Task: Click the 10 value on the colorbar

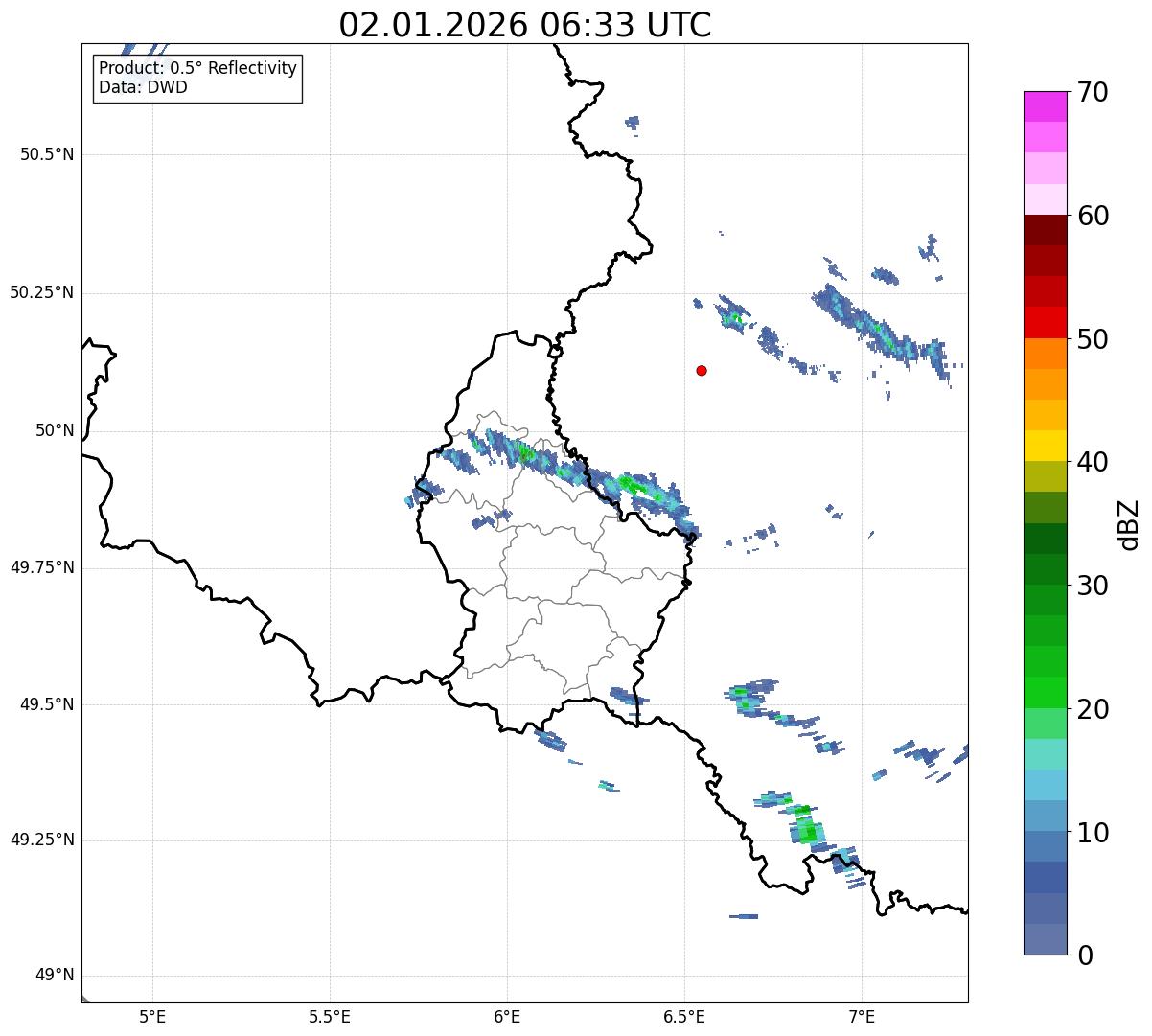Action: click(x=1092, y=832)
